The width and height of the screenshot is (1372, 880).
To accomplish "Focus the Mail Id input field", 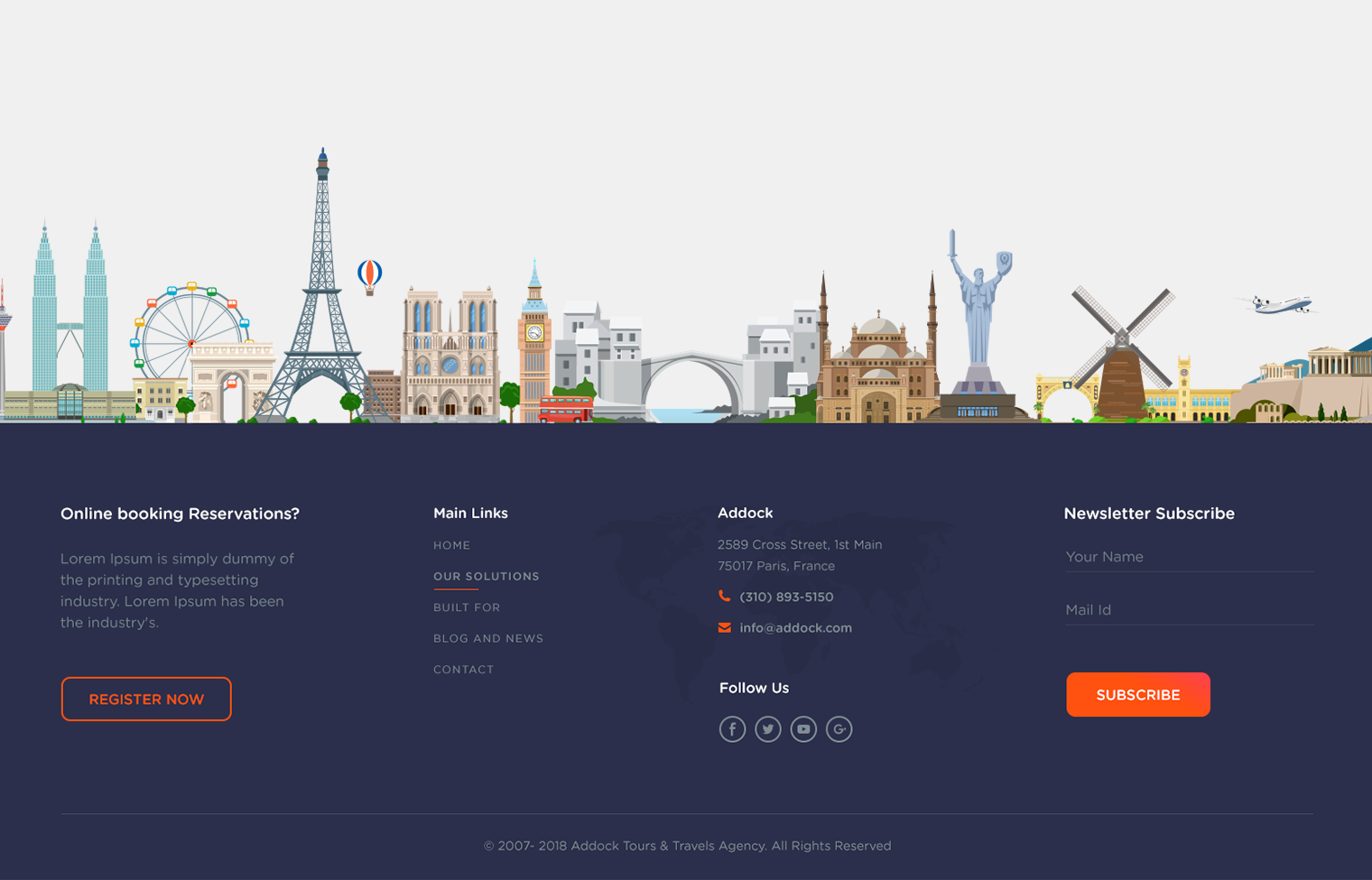I will [1188, 610].
